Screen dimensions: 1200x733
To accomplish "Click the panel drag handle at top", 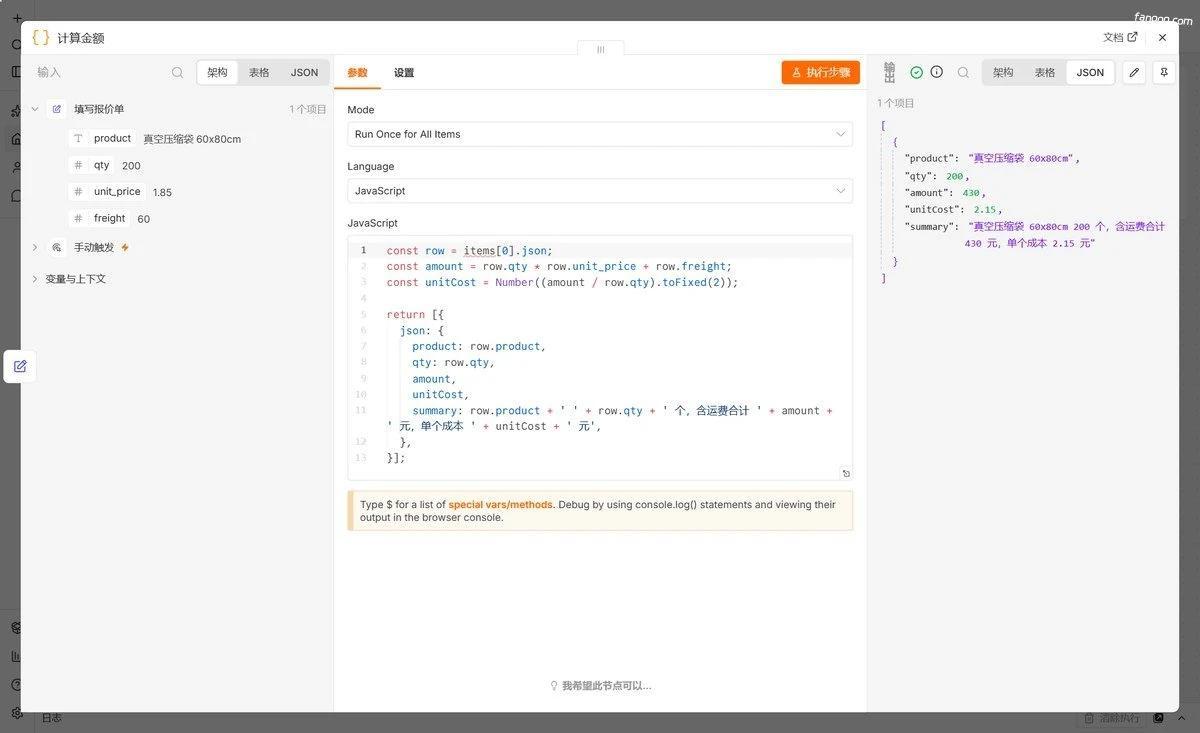I will [x=600, y=49].
